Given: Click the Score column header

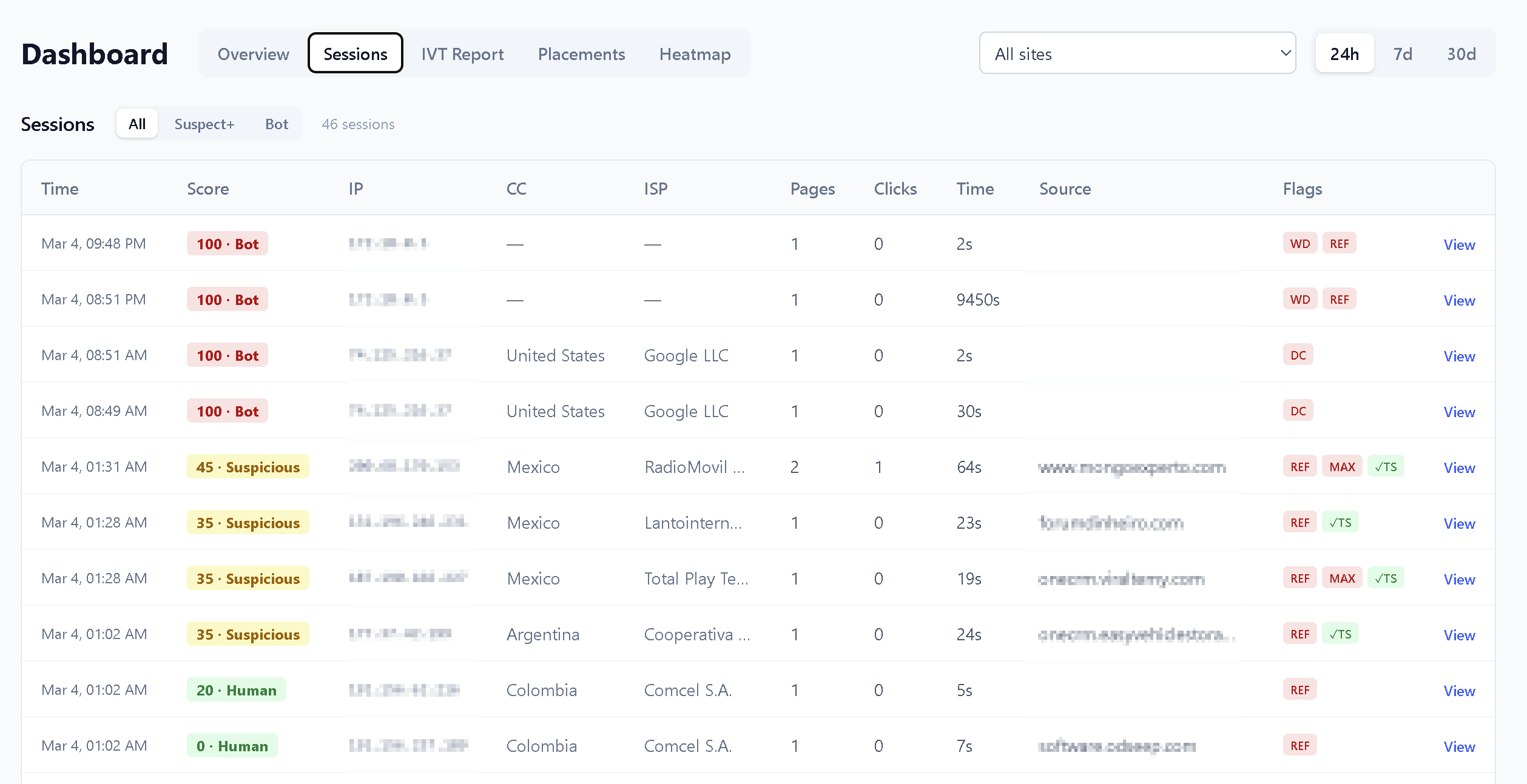Looking at the screenshot, I should [207, 189].
